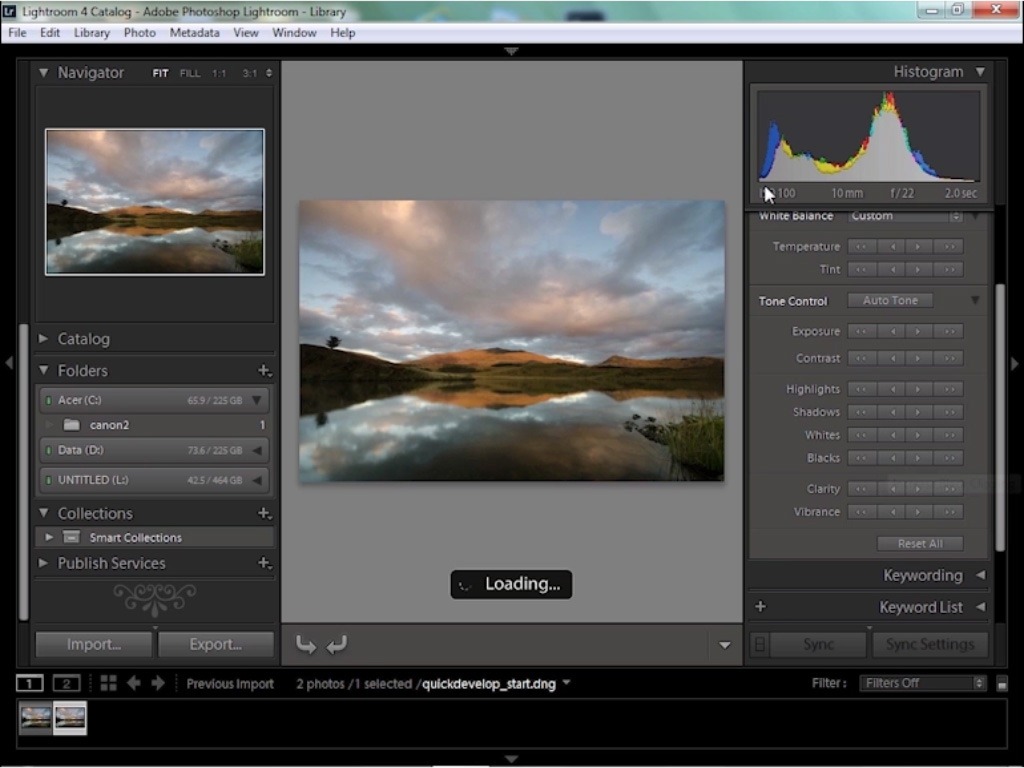Viewport: 1024px width, 768px height.
Task: Switch to grid view icon in filmstrip bar
Action: pyautogui.click(x=108, y=683)
